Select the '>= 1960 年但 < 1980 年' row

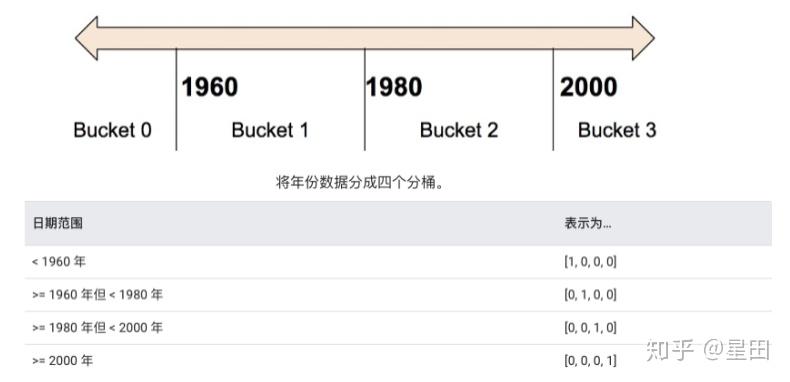click(x=398, y=295)
